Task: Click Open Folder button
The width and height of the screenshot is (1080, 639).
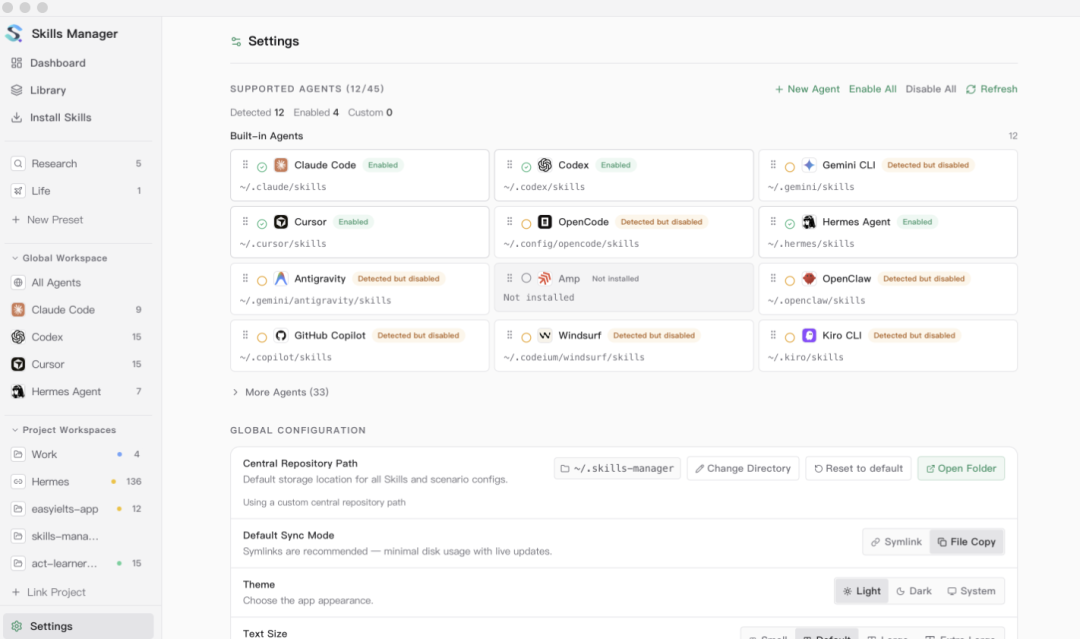Action: [x=961, y=468]
